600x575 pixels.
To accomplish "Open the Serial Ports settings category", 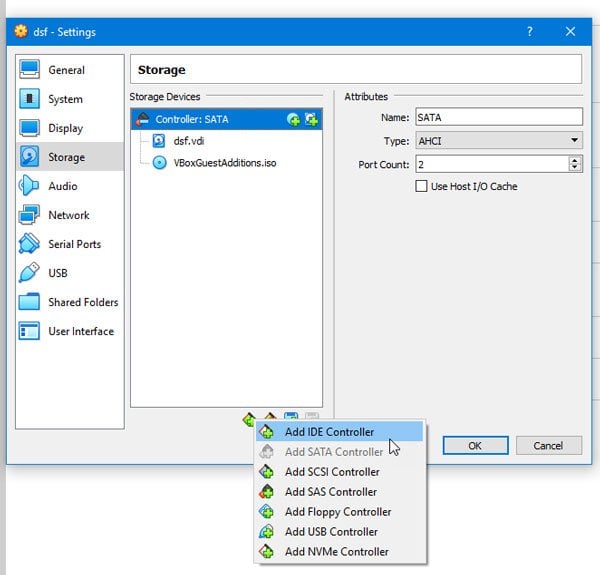I will (x=70, y=244).
